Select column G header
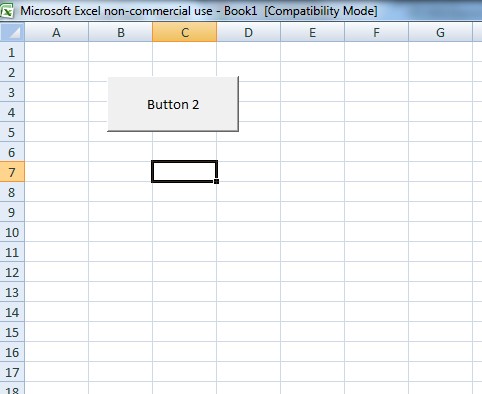This screenshot has width=482, height=394. click(x=441, y=32)
